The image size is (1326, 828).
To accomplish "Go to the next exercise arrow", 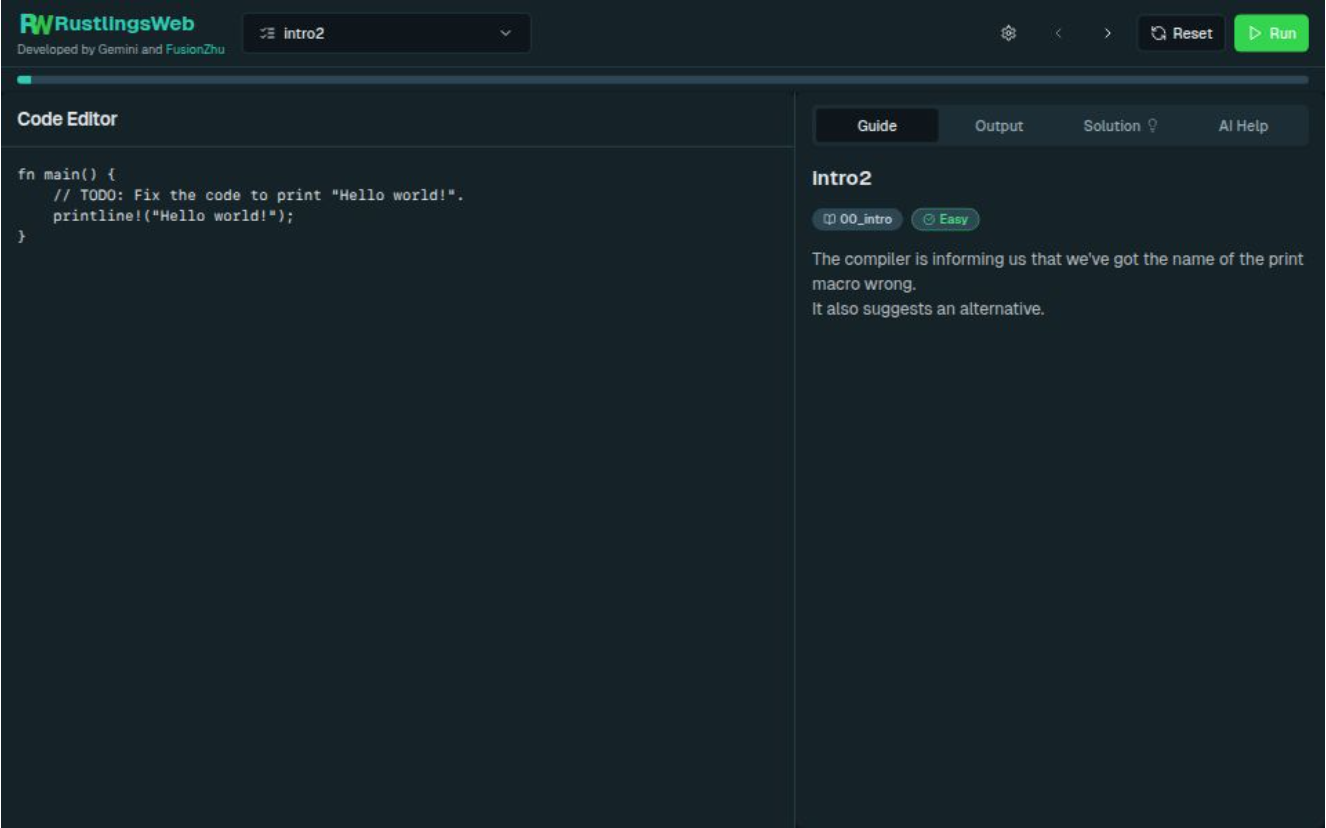I will (x=1107, y=33).
